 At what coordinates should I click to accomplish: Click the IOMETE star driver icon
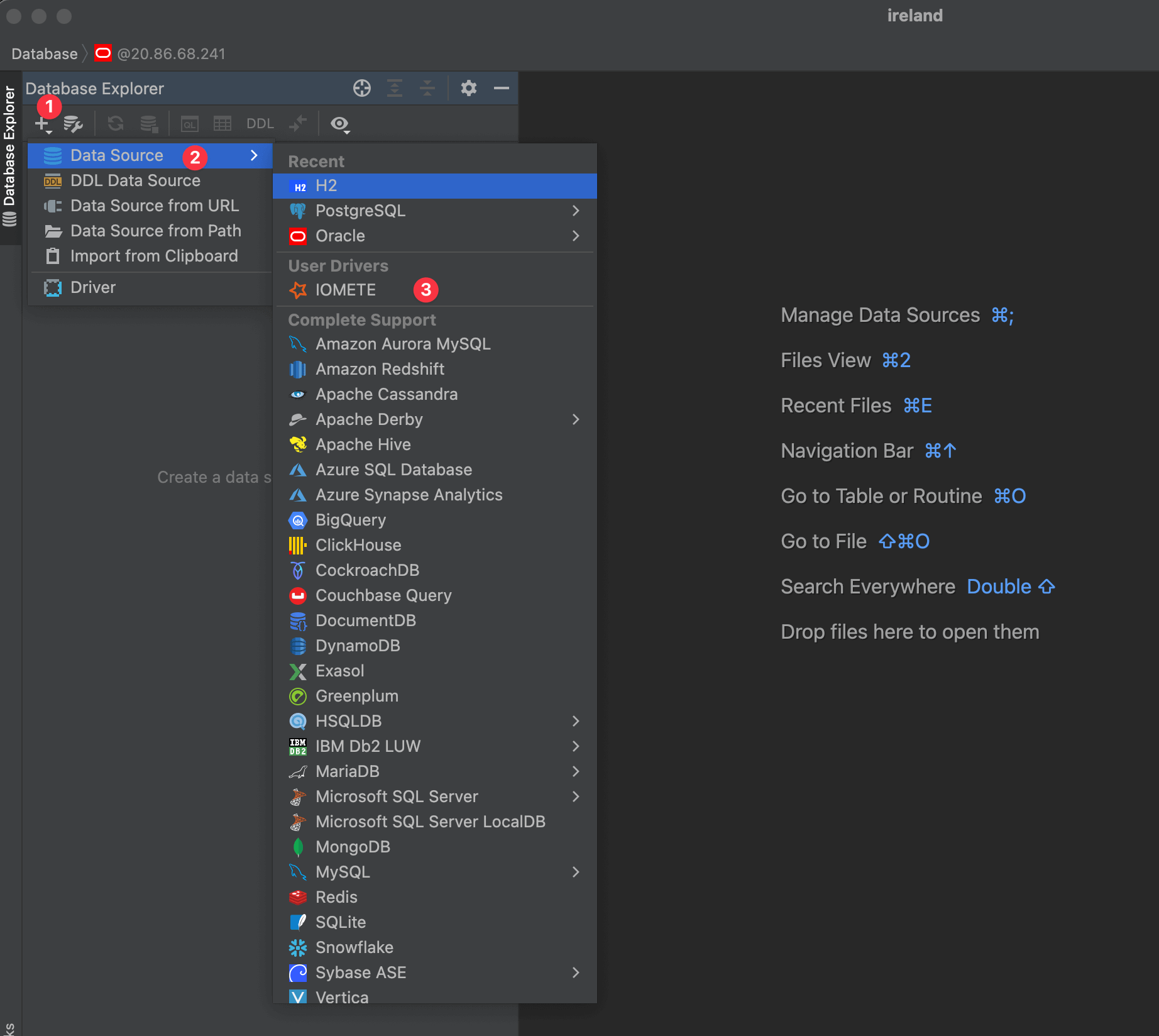click(298, 290)
